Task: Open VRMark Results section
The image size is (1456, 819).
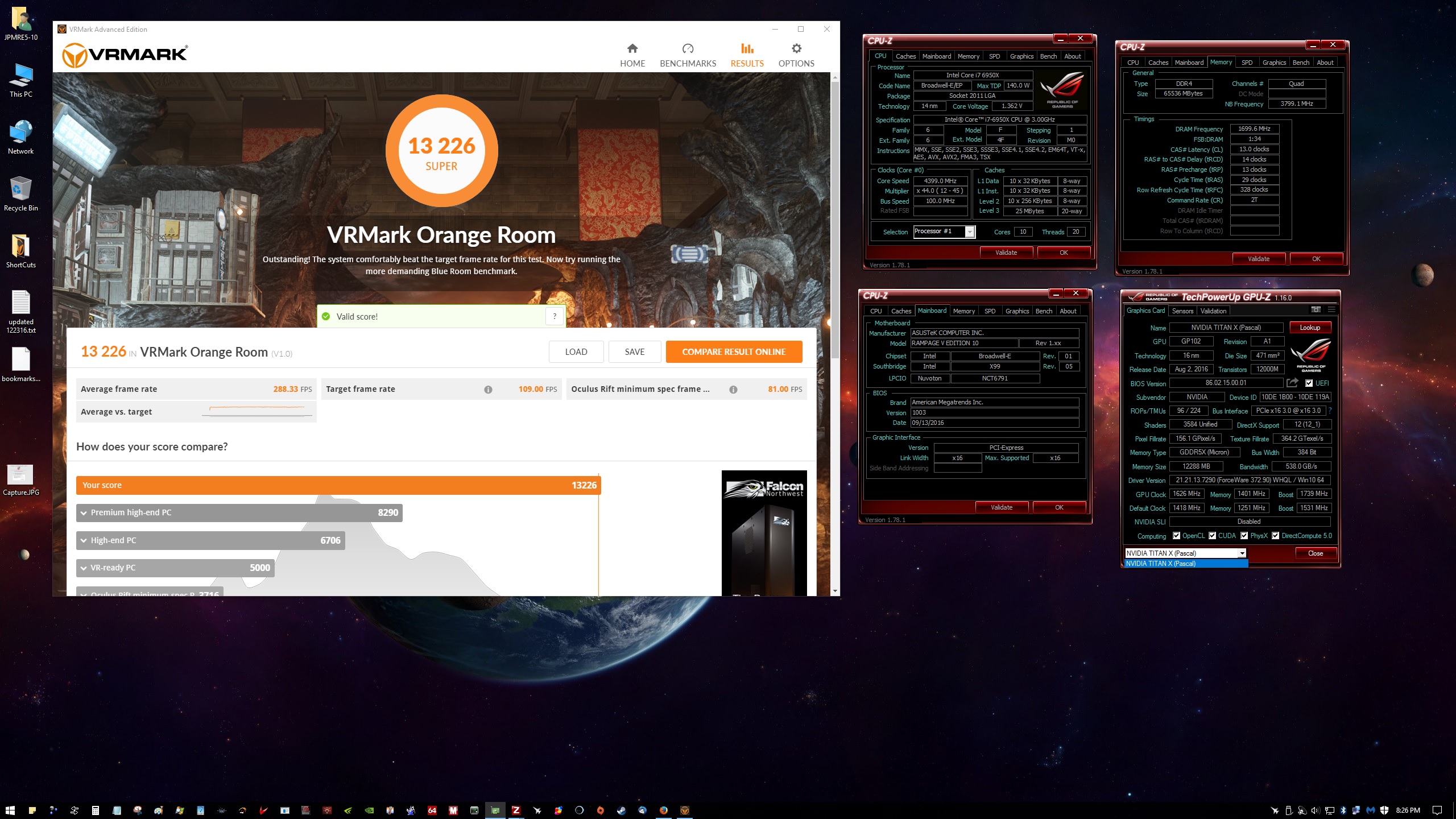Action: (x=747, y=56)
